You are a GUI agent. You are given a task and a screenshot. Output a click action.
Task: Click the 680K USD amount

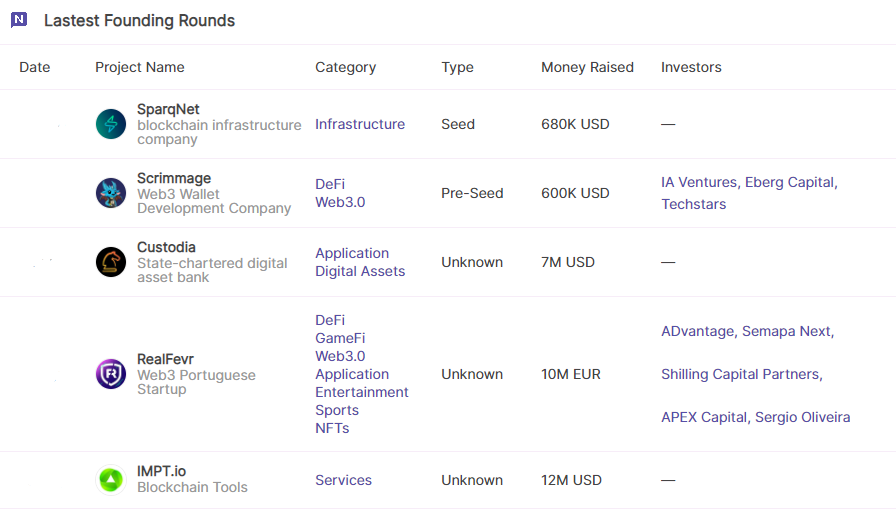575,124
